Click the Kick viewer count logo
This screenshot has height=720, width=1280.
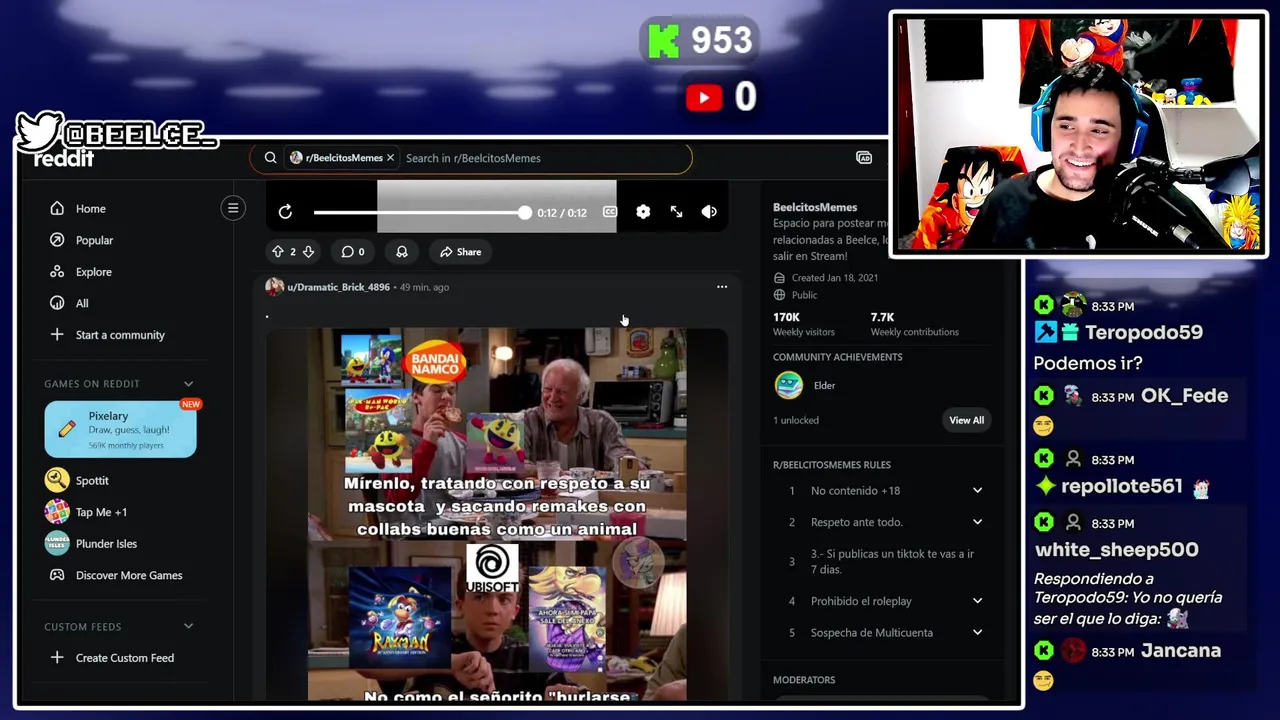coord(663,41)
